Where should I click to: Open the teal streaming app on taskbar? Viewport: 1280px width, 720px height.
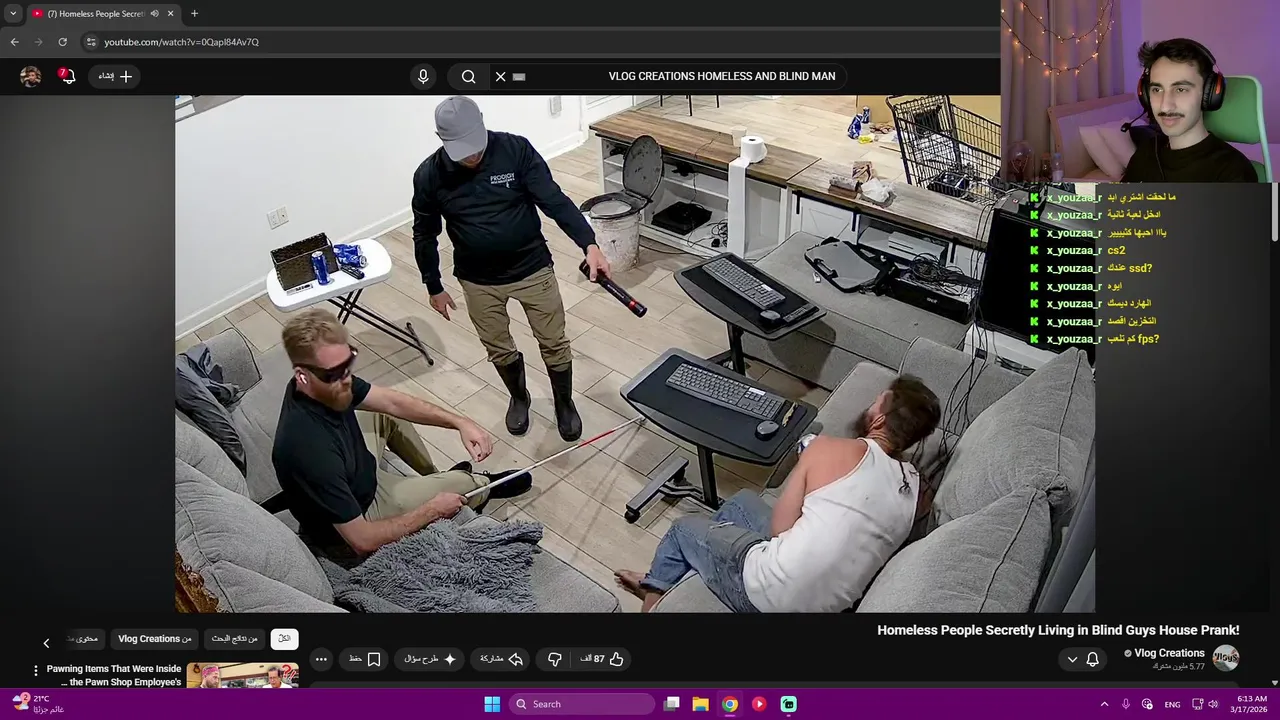click(x=788, y=704)
